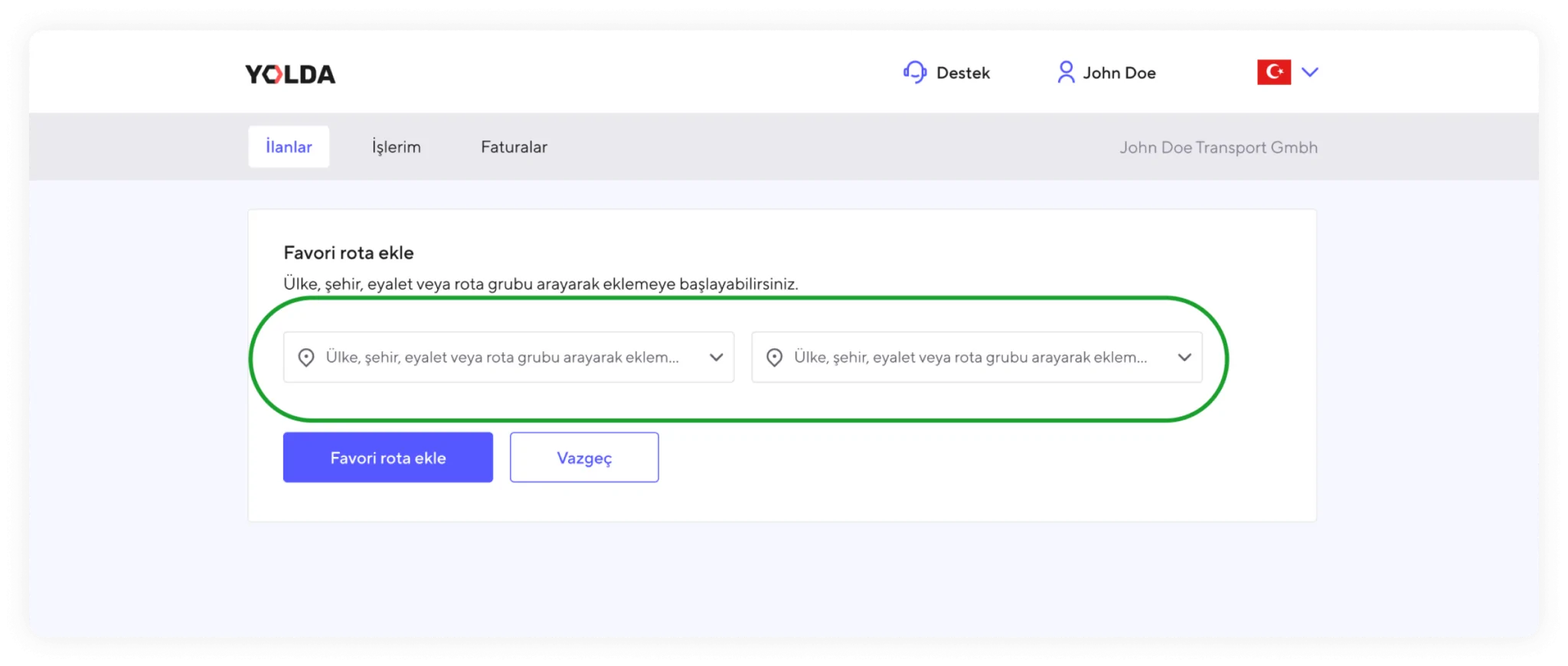Open the Destek support link
The width and height of the screenshot is (1568, 666).
click(x=962, y=73)
